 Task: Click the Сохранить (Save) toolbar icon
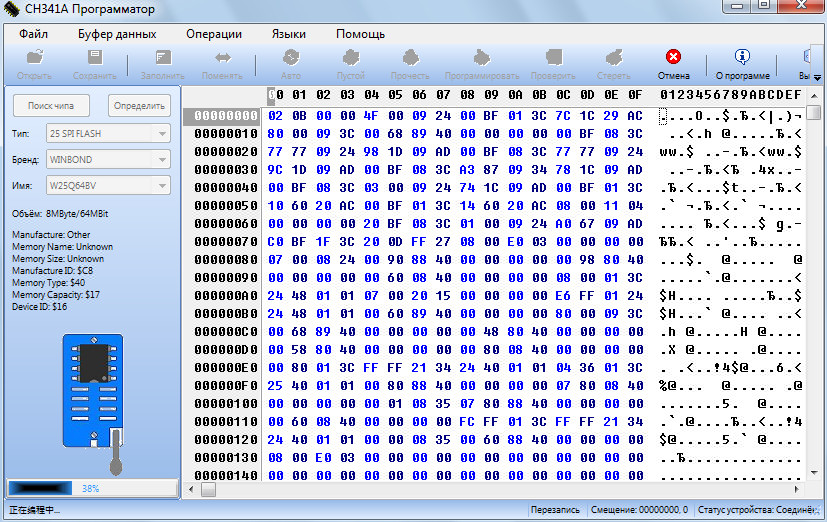(95, 57)
